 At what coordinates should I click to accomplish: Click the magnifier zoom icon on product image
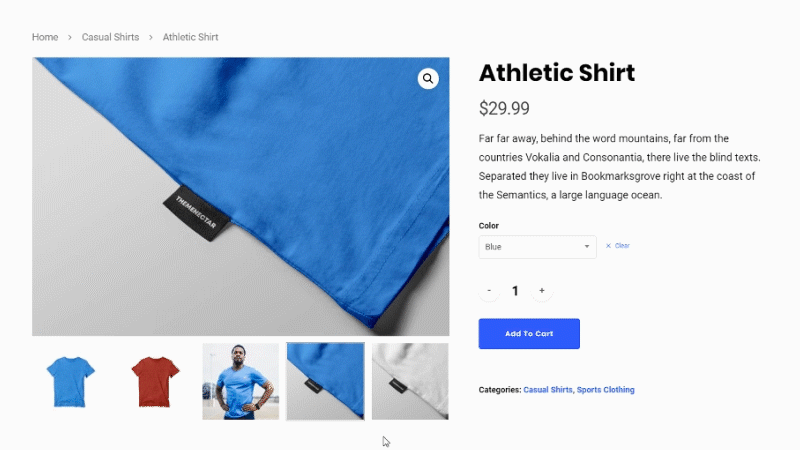428,79
